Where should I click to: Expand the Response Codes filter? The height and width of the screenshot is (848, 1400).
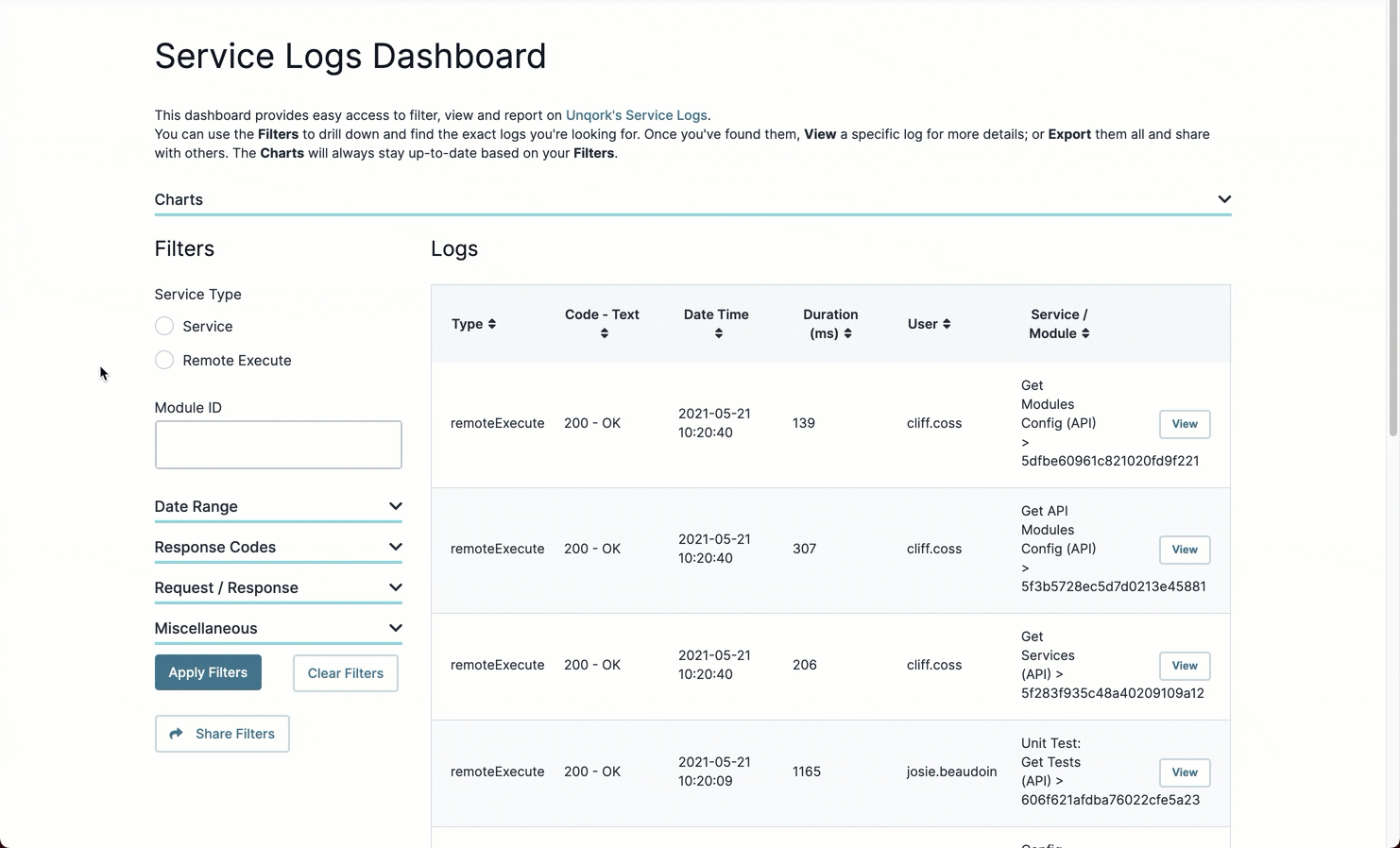pos(279,548)
